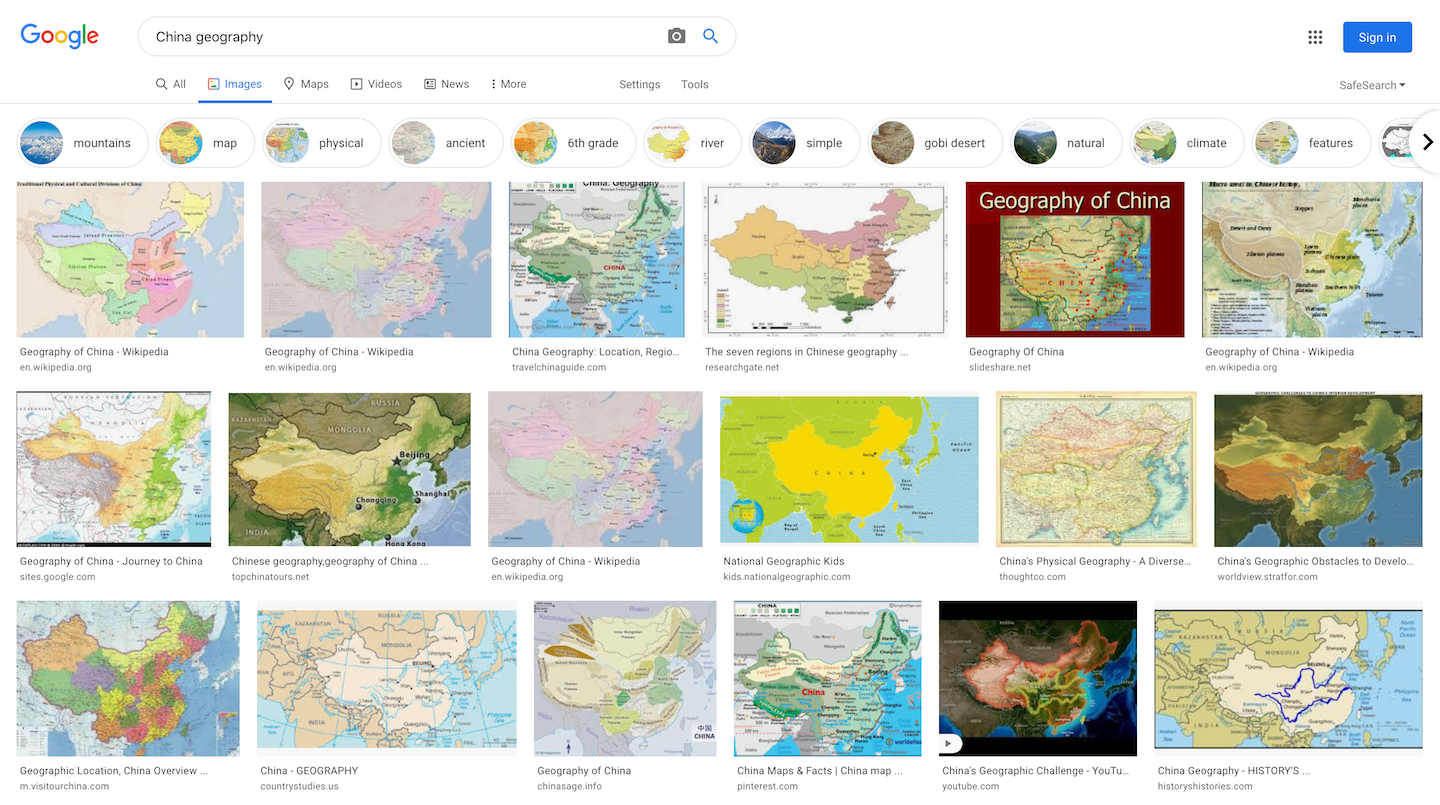This screenshot has width=1440, height=805.
Task: Click the next arrow on the chip carousel
Action: coord(1427,143)
